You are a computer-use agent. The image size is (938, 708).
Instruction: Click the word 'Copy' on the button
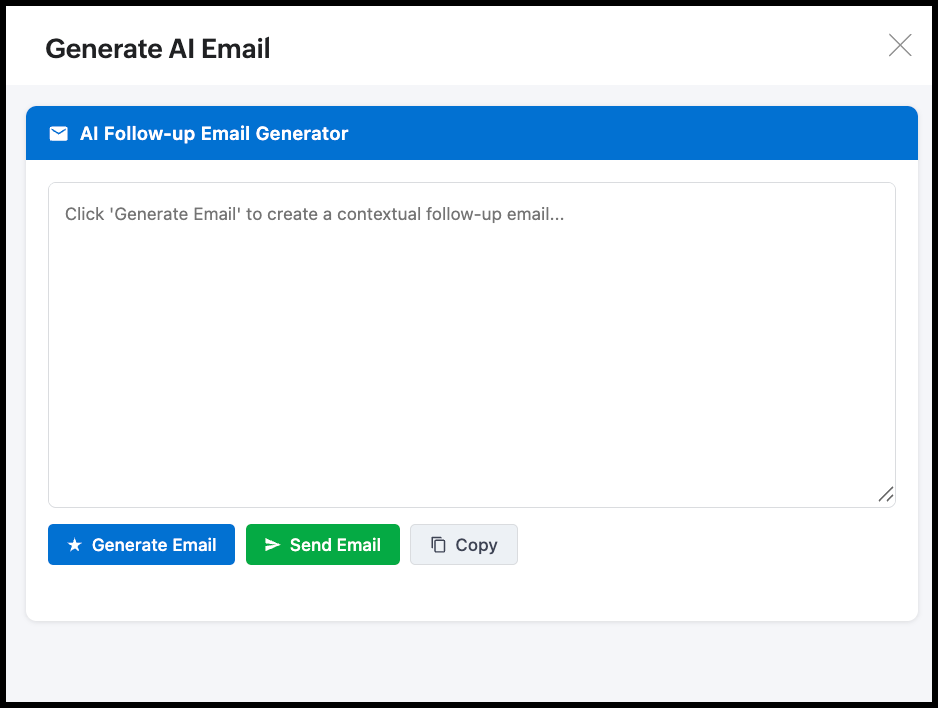[476, 545]
